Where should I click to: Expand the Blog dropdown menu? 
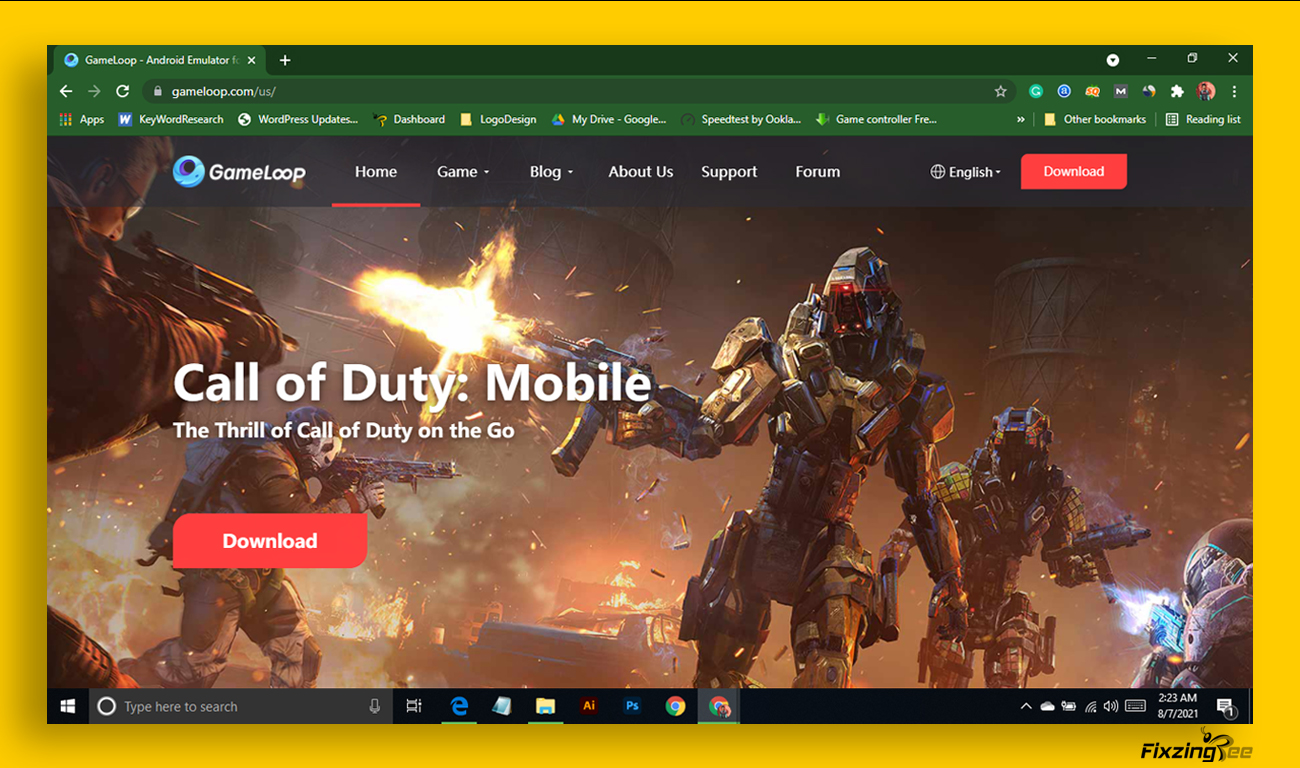click(x=551, y=172)
